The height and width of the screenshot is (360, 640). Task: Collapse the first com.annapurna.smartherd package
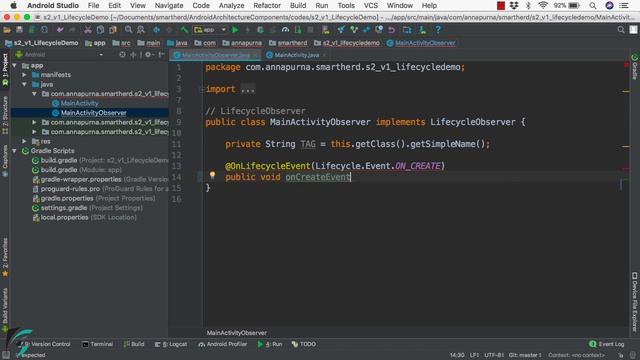click(34, 94)
